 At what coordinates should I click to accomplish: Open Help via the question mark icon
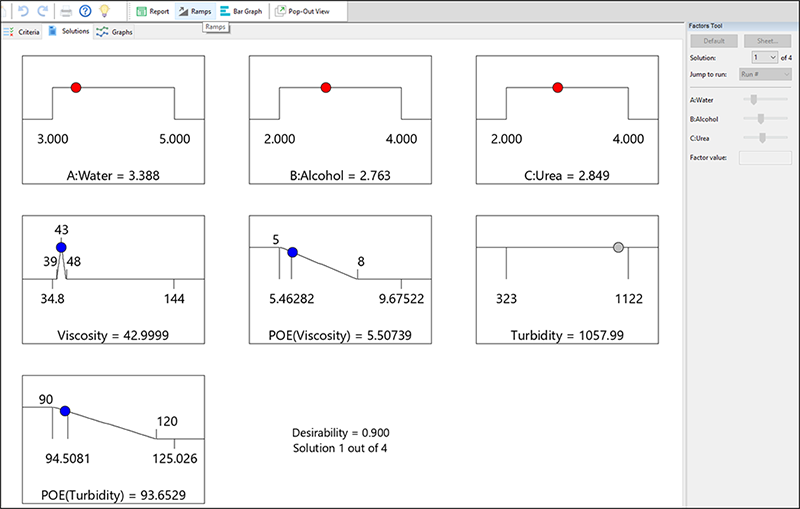[x=85, y=11]
